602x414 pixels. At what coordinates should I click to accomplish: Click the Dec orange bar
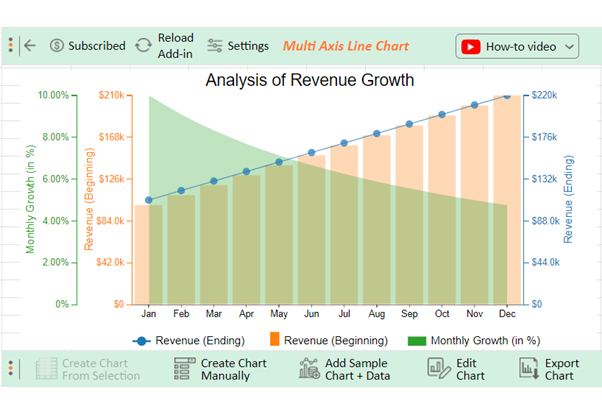(x=507, y=200)
